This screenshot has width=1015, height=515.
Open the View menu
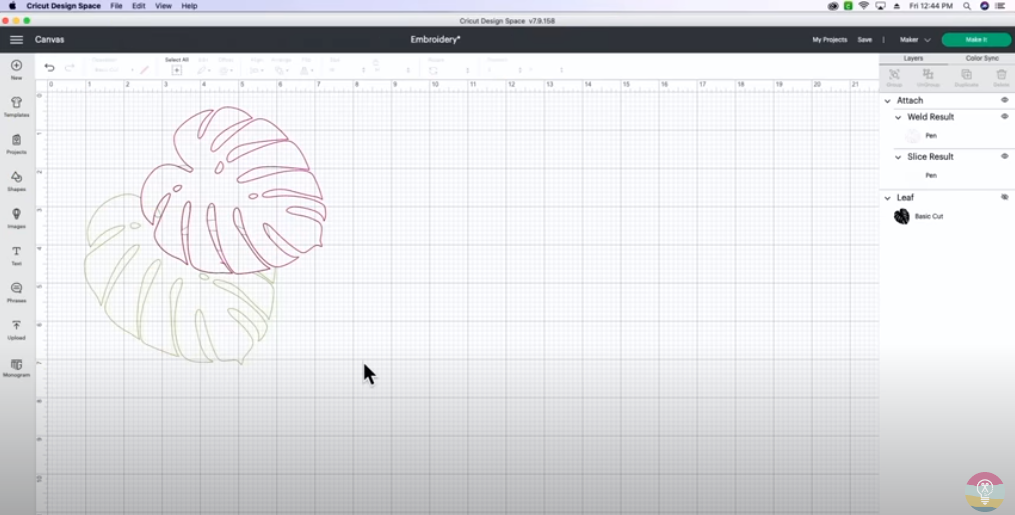click(x=164, y=6)
